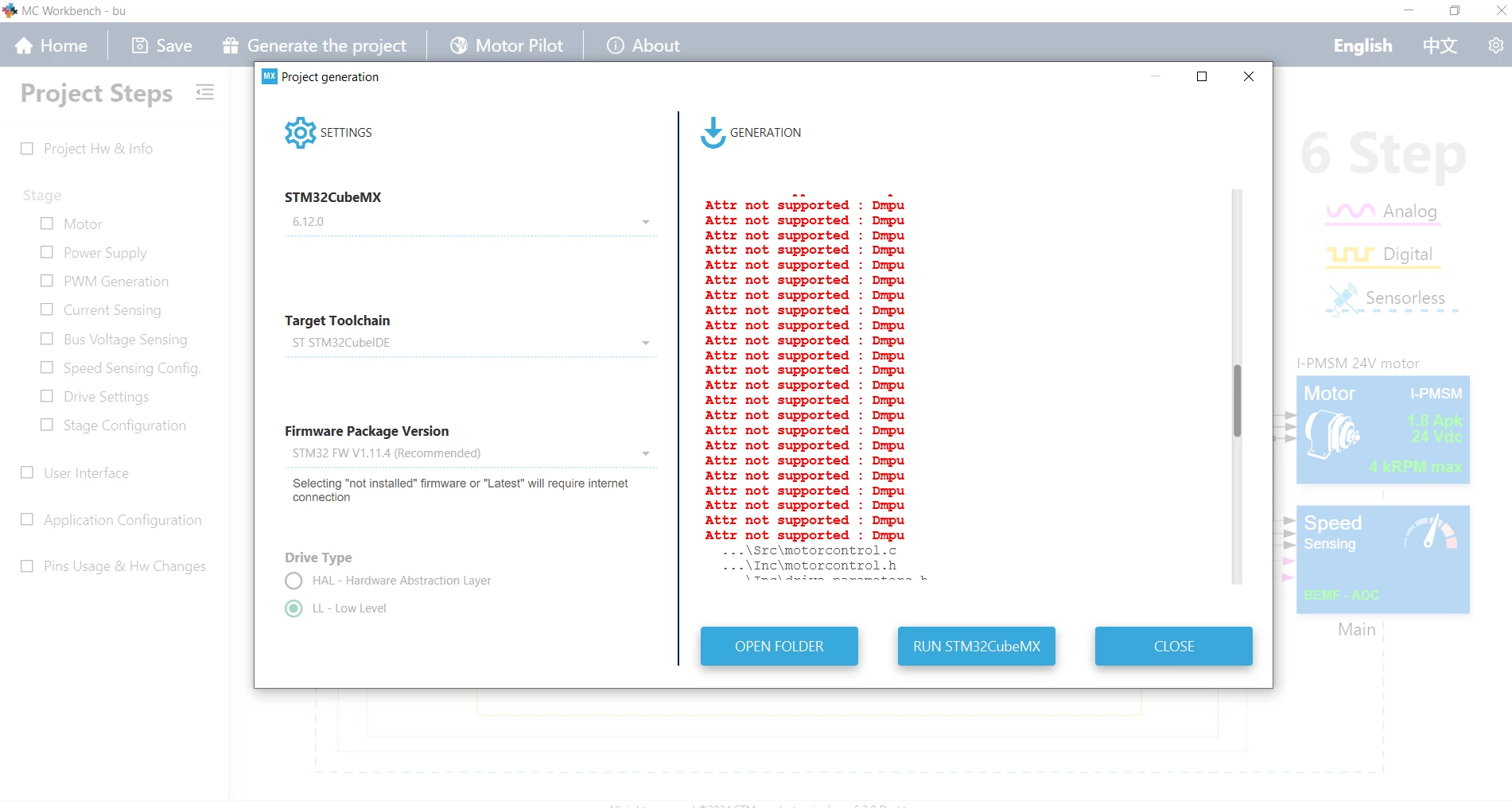Click the ...\Src\motorcontrol.c log line
1512x808 pixels.
(809, 550)
